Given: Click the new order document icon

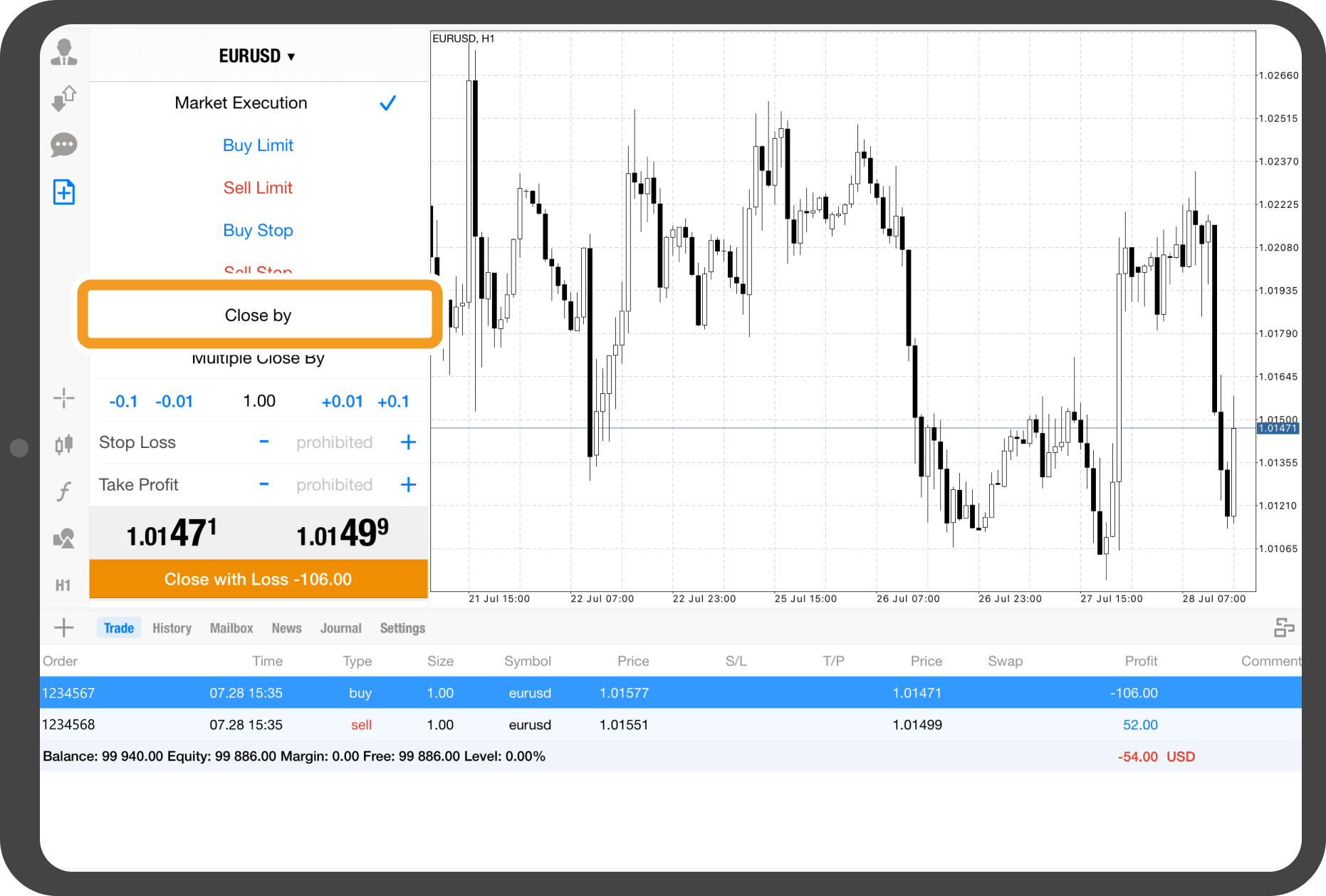Looking at the screenshot, I should pos(64,192).
